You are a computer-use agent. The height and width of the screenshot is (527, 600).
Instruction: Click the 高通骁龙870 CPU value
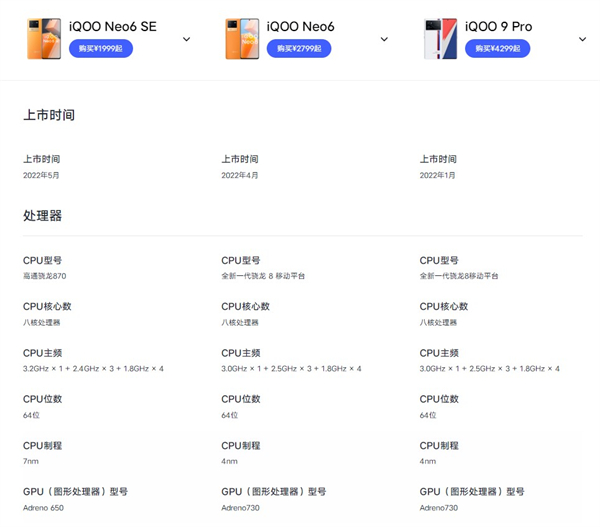point(44,276)
